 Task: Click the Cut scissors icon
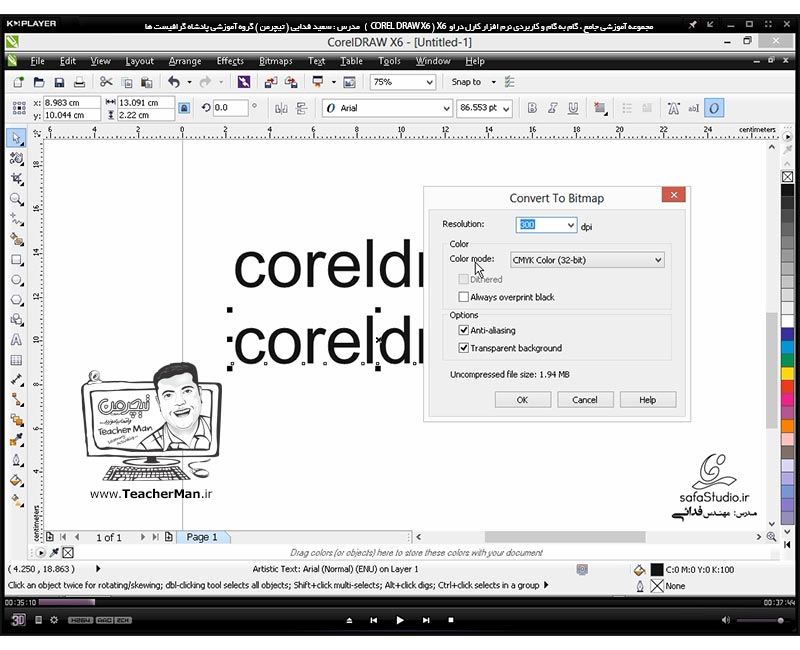[106, 82]
